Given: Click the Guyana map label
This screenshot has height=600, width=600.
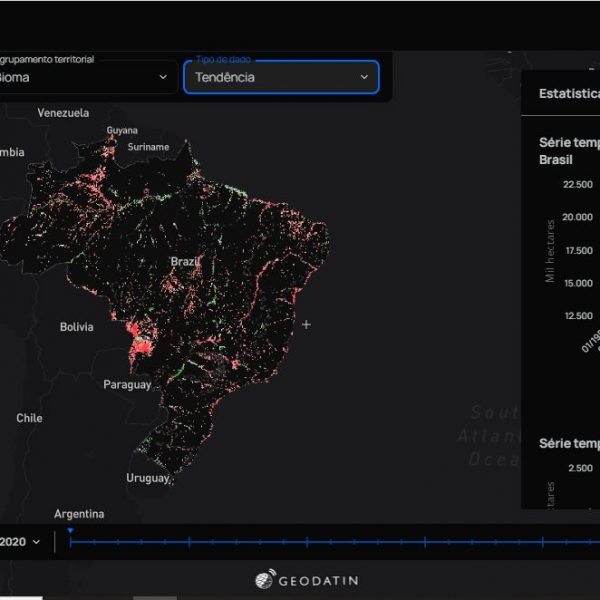Looking at the screenshot, I should [122, 130].
